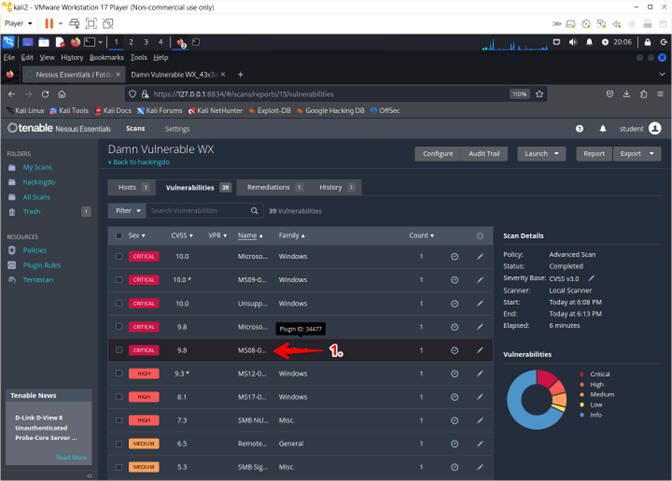The height and width of the screenshot is (481, 672).
Task: Check the box on the MS12-0 row
Action: click(x=119, y=373)
